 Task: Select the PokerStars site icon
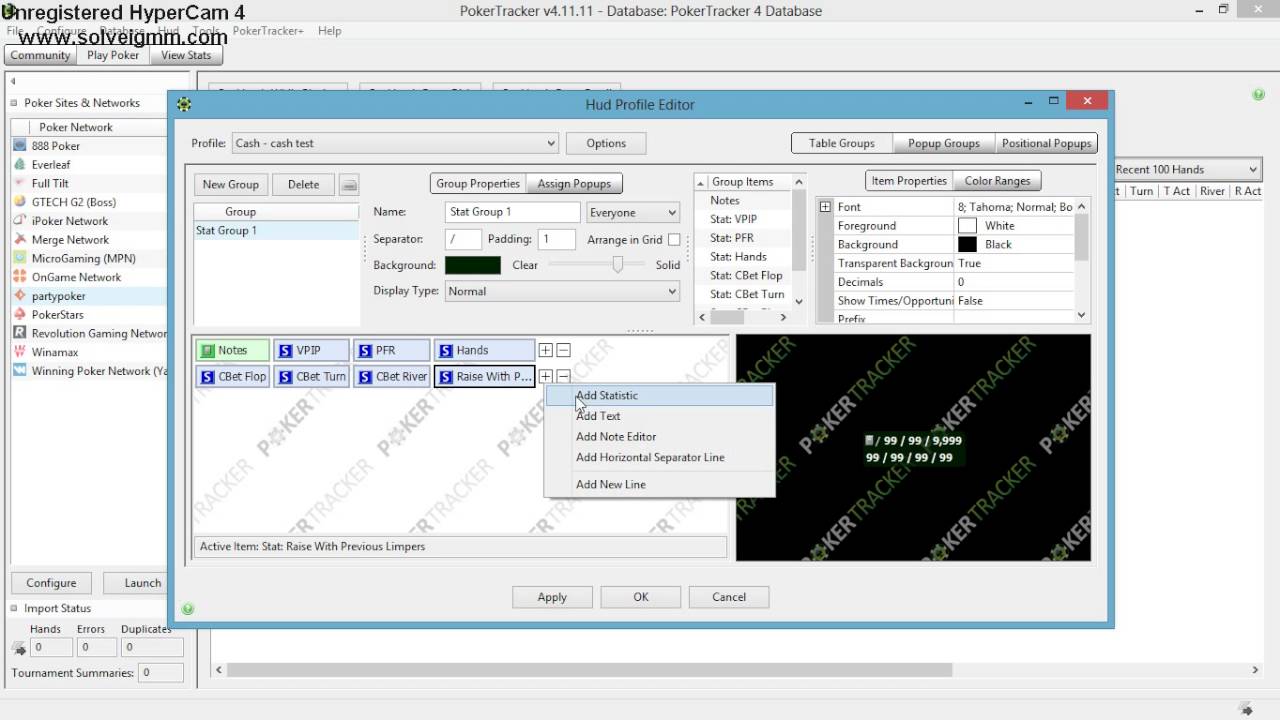21,315
